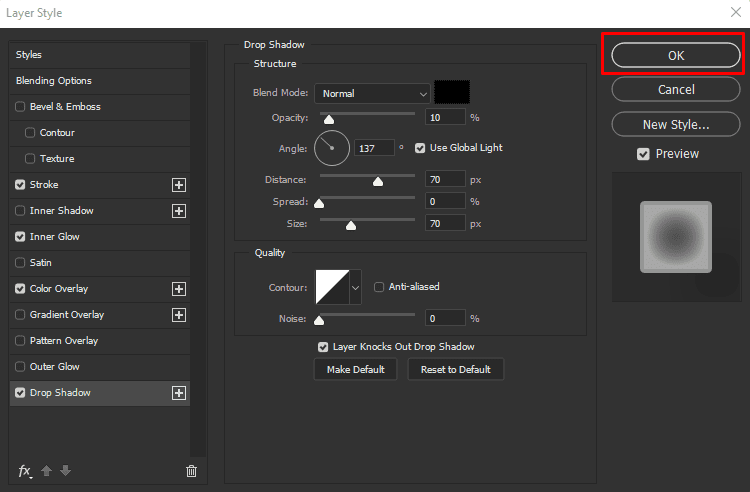Image resolution: width=750 pixels, height=492 pixels.
Task: Enable Bevel & Emboss checkbox
Action: point(20,107)
